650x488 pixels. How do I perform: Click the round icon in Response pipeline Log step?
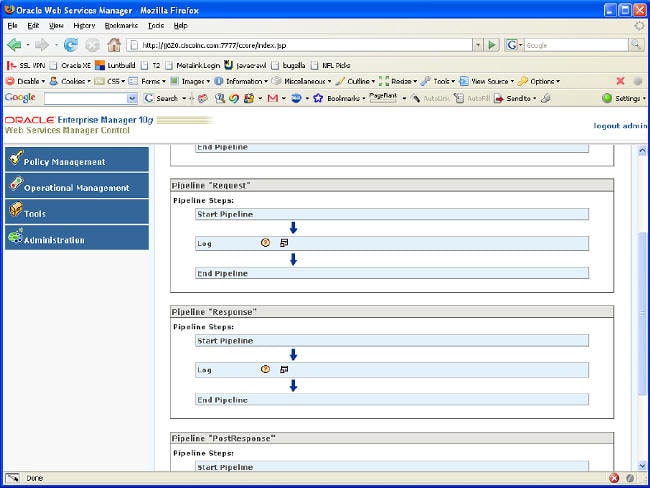[265, 369]
